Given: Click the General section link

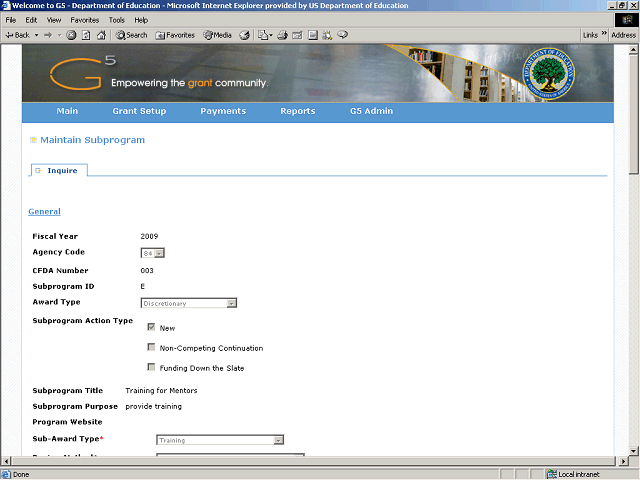Looking at the screenshot, I should pyautogui.click(x=44, y=211).
